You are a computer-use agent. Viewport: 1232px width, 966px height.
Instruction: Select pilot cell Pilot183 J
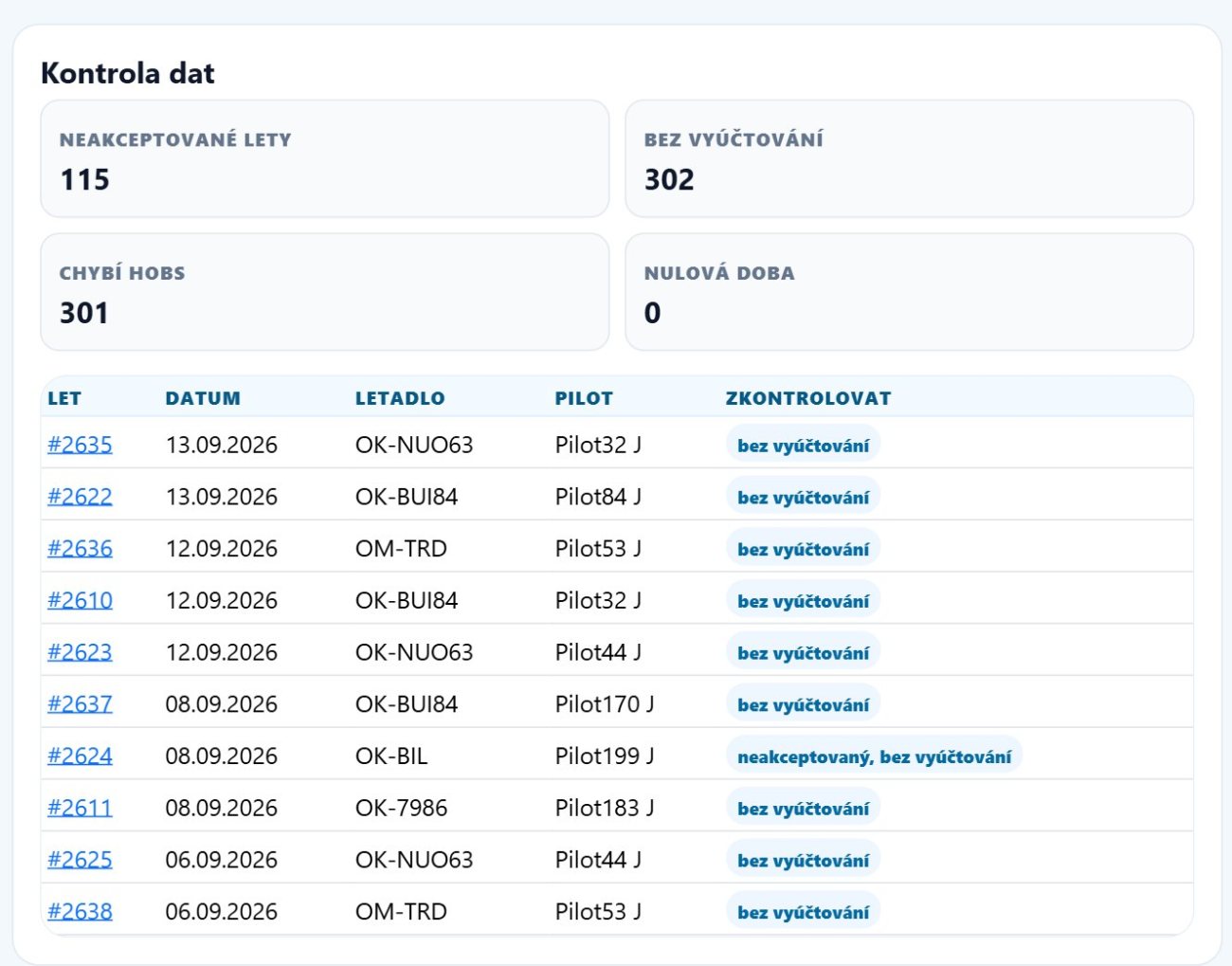605,808
